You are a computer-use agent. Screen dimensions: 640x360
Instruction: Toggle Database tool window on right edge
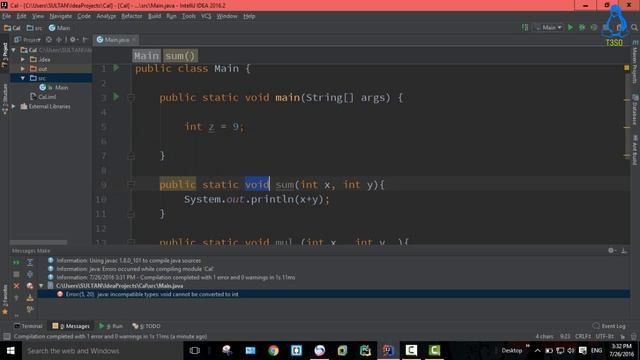[635, 109]
